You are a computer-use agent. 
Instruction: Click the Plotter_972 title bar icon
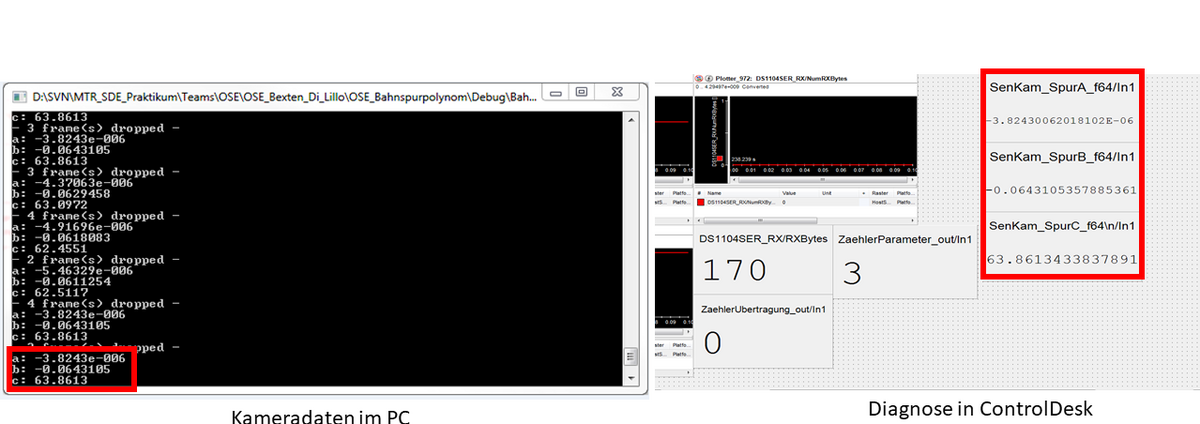coord(697,76)
